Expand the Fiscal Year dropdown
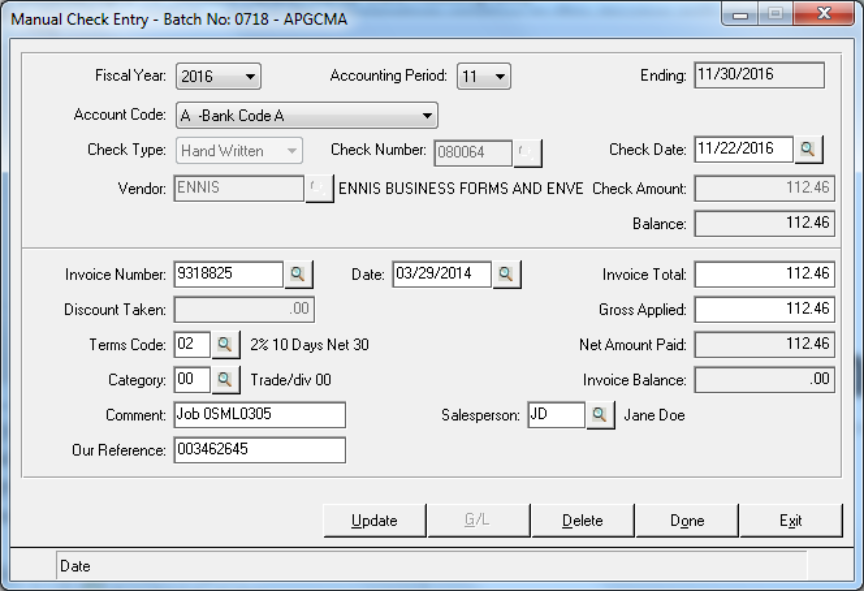The image size is (864, 591). (x=218, y=76)
